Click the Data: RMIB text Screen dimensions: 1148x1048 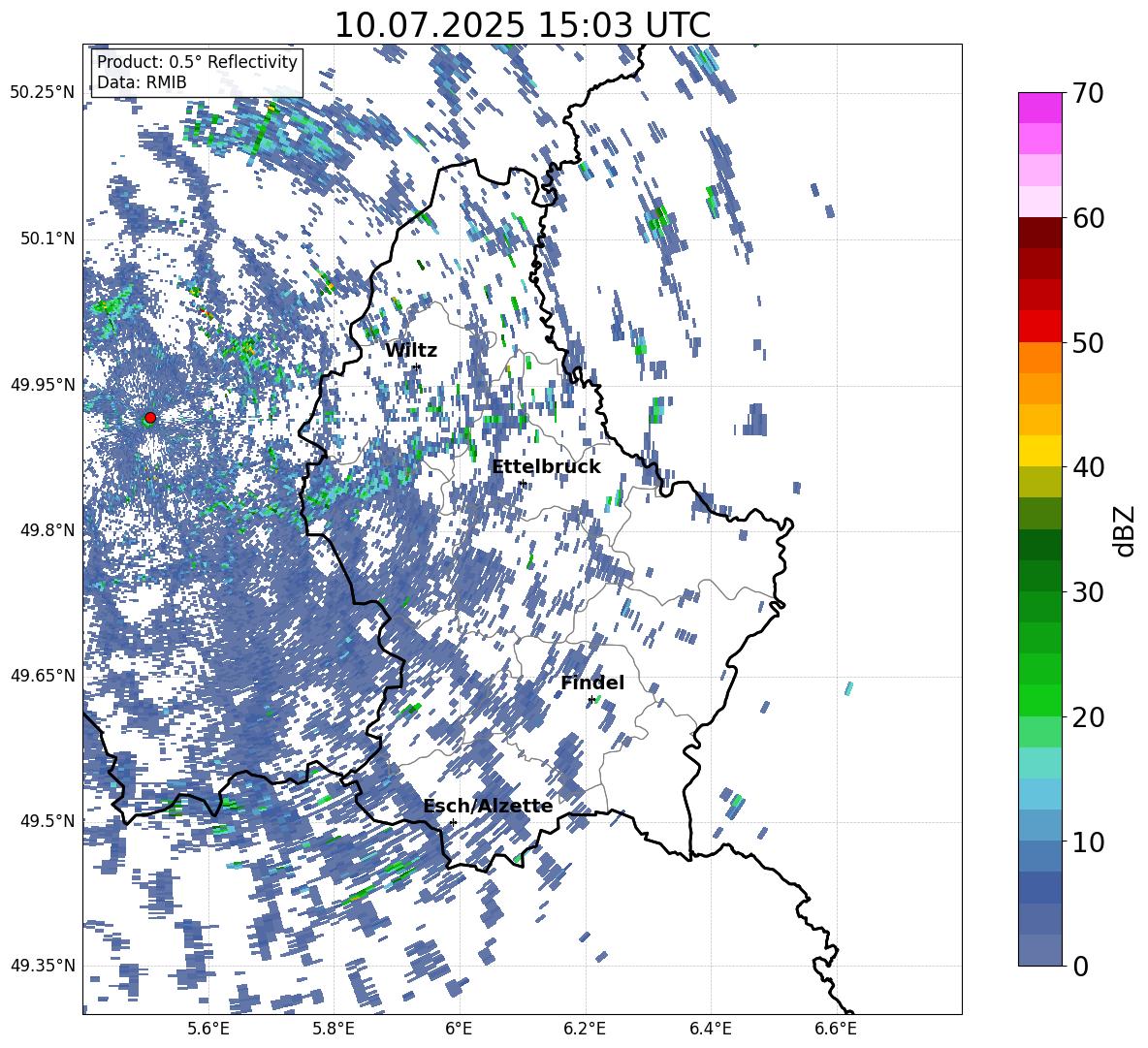pos(142,82)
